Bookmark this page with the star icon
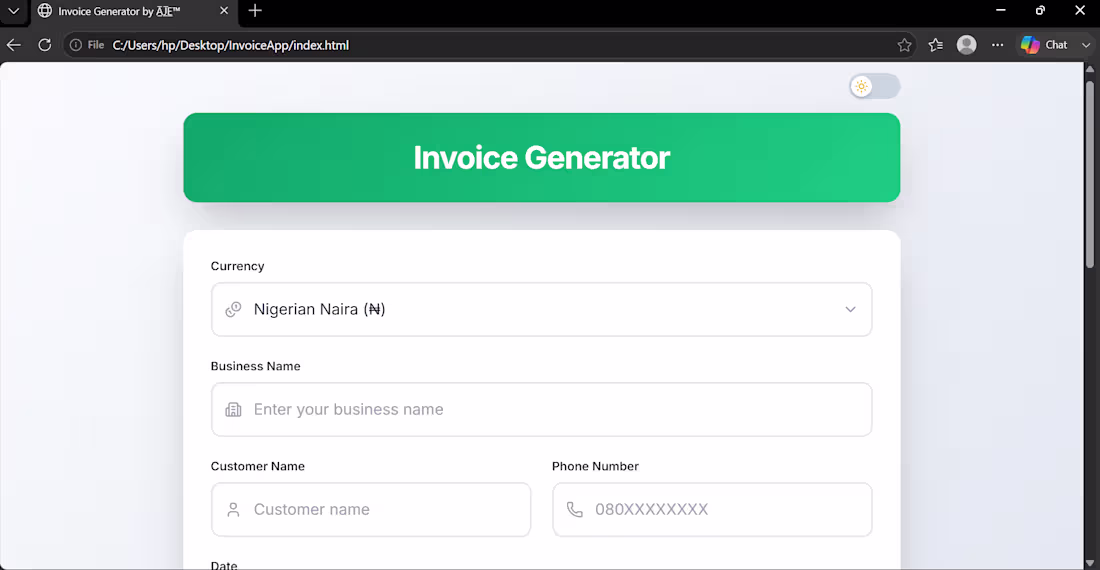1100x570 pixels. [x=904, y=45]
